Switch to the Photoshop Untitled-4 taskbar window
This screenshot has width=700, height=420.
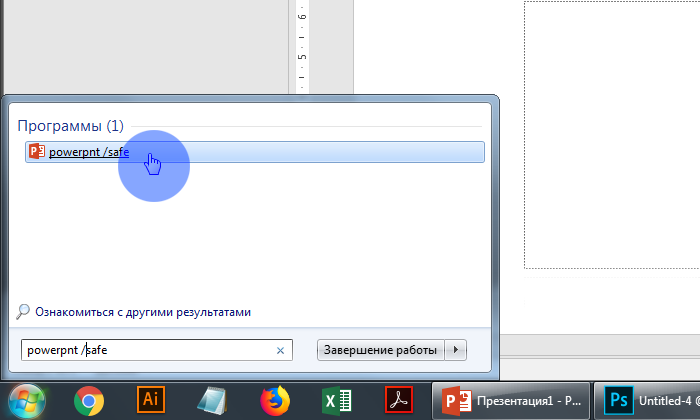(647, 401)
